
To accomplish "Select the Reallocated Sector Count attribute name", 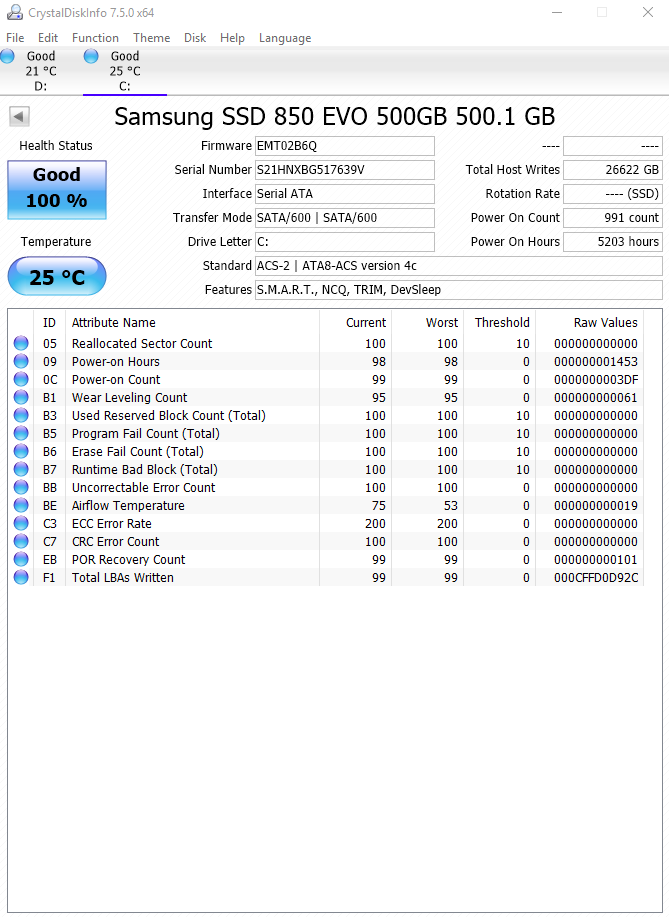I will 142,343.
